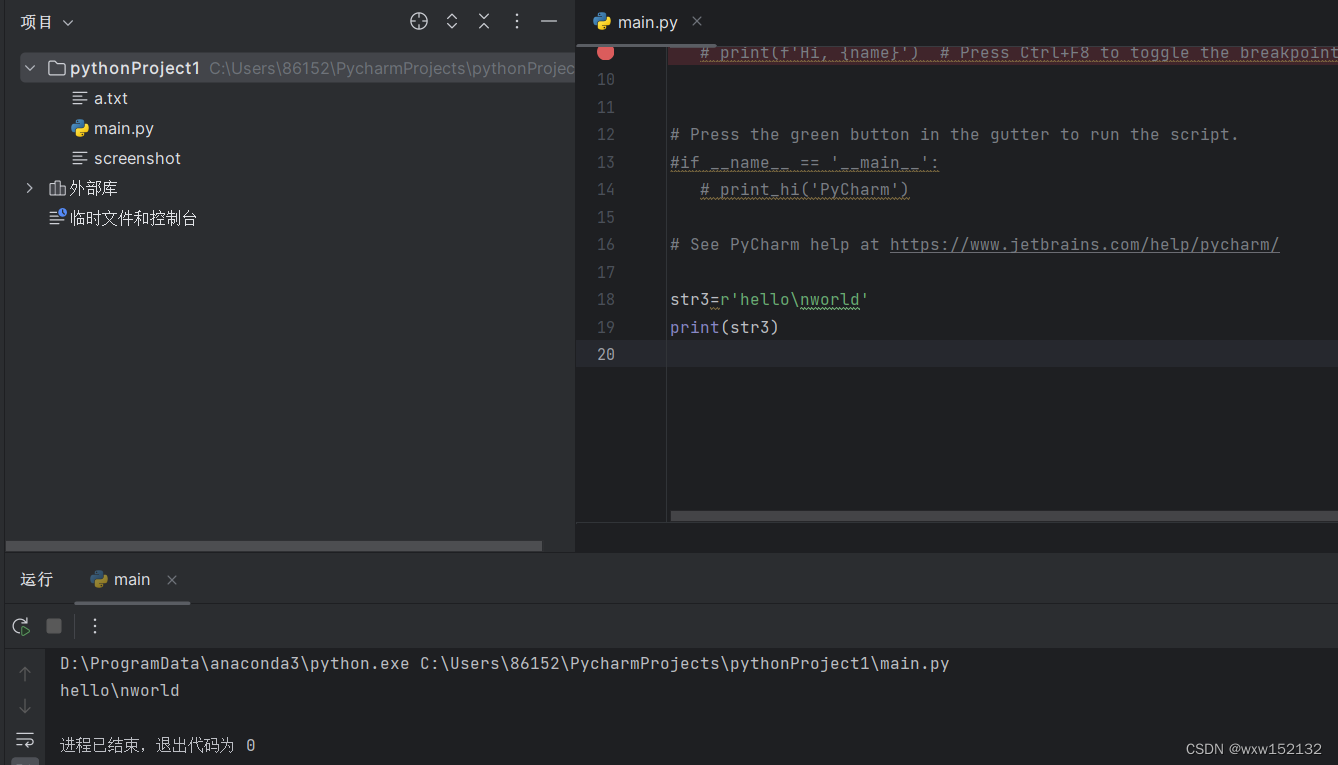Click line number 18 in gutter
The width and height of the screenshot is (1338, 765).
click(605, 299)
